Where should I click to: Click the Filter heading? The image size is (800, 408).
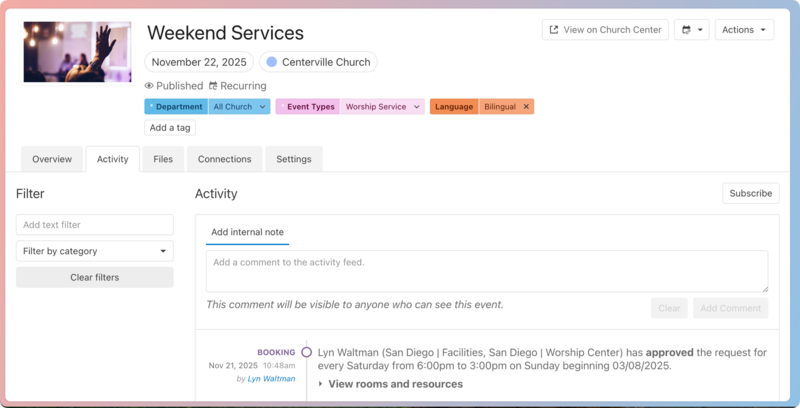pyautogui.click(x=30, y=194)
